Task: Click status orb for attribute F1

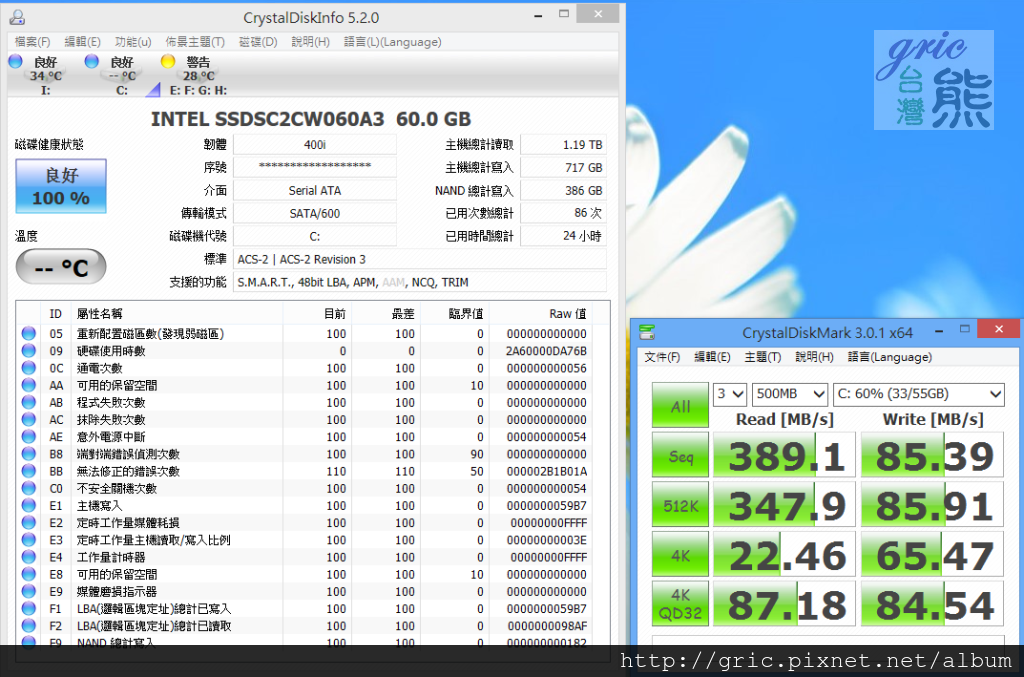Action: click(x=29, y=608)
